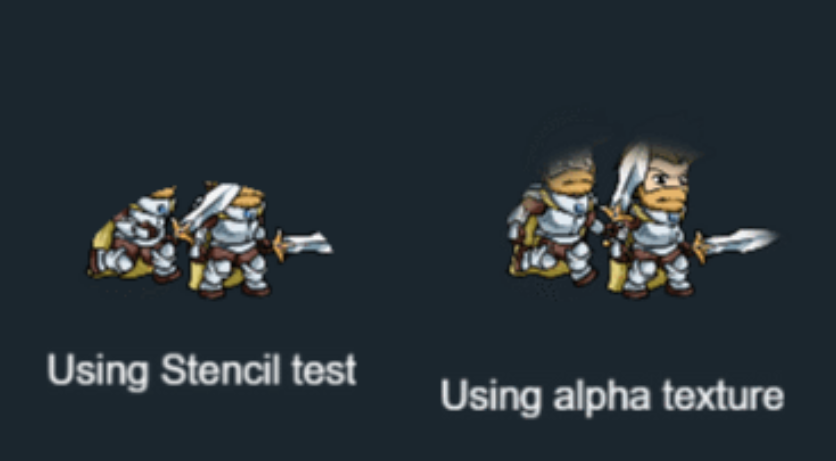836x461 pixels.
Task: Click the sword blade in alpha sprite
Action: pyautogui.click(x=742, y=241)
